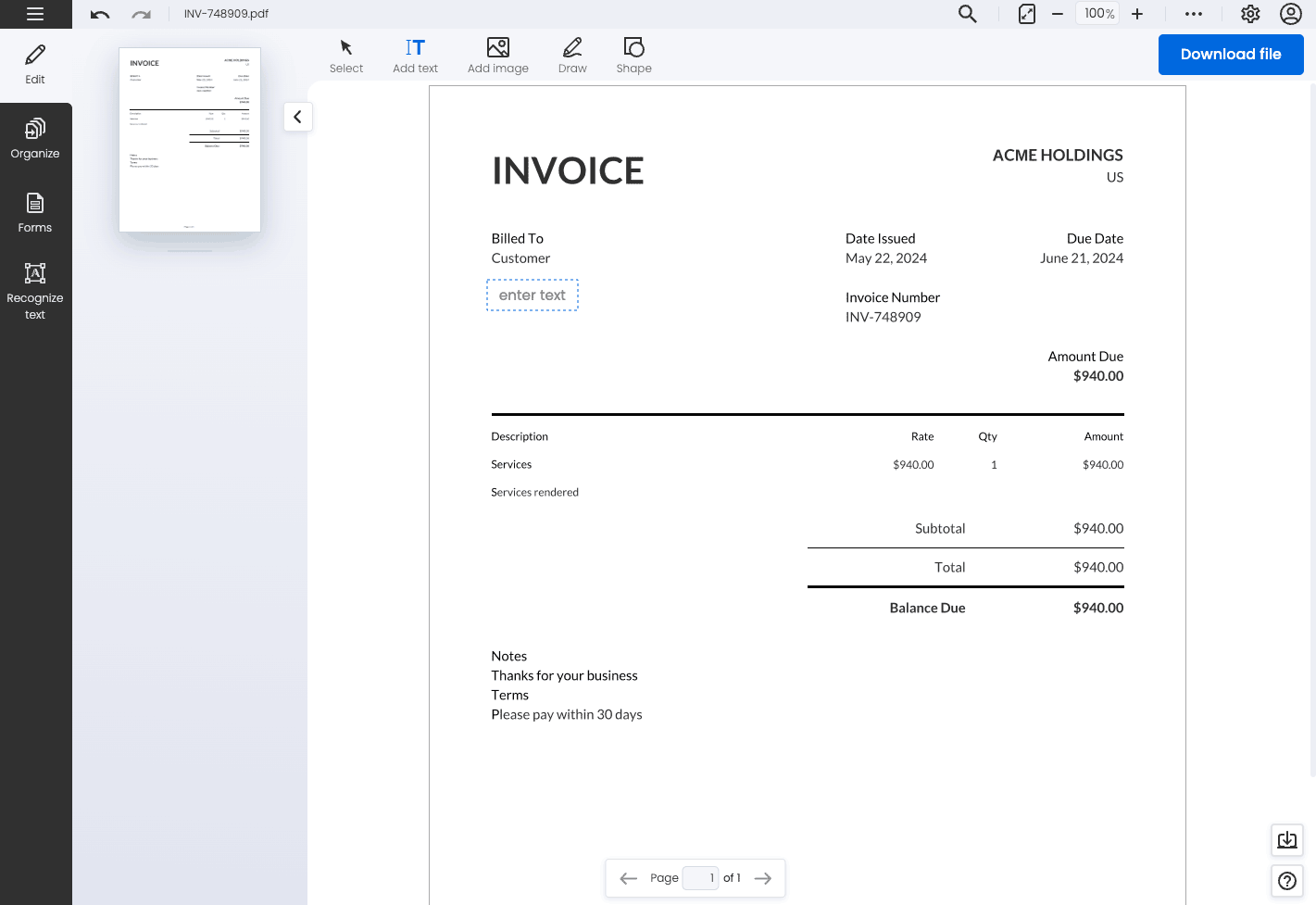
Task: Open the more options menu
Action: [x=1193, y=14]
